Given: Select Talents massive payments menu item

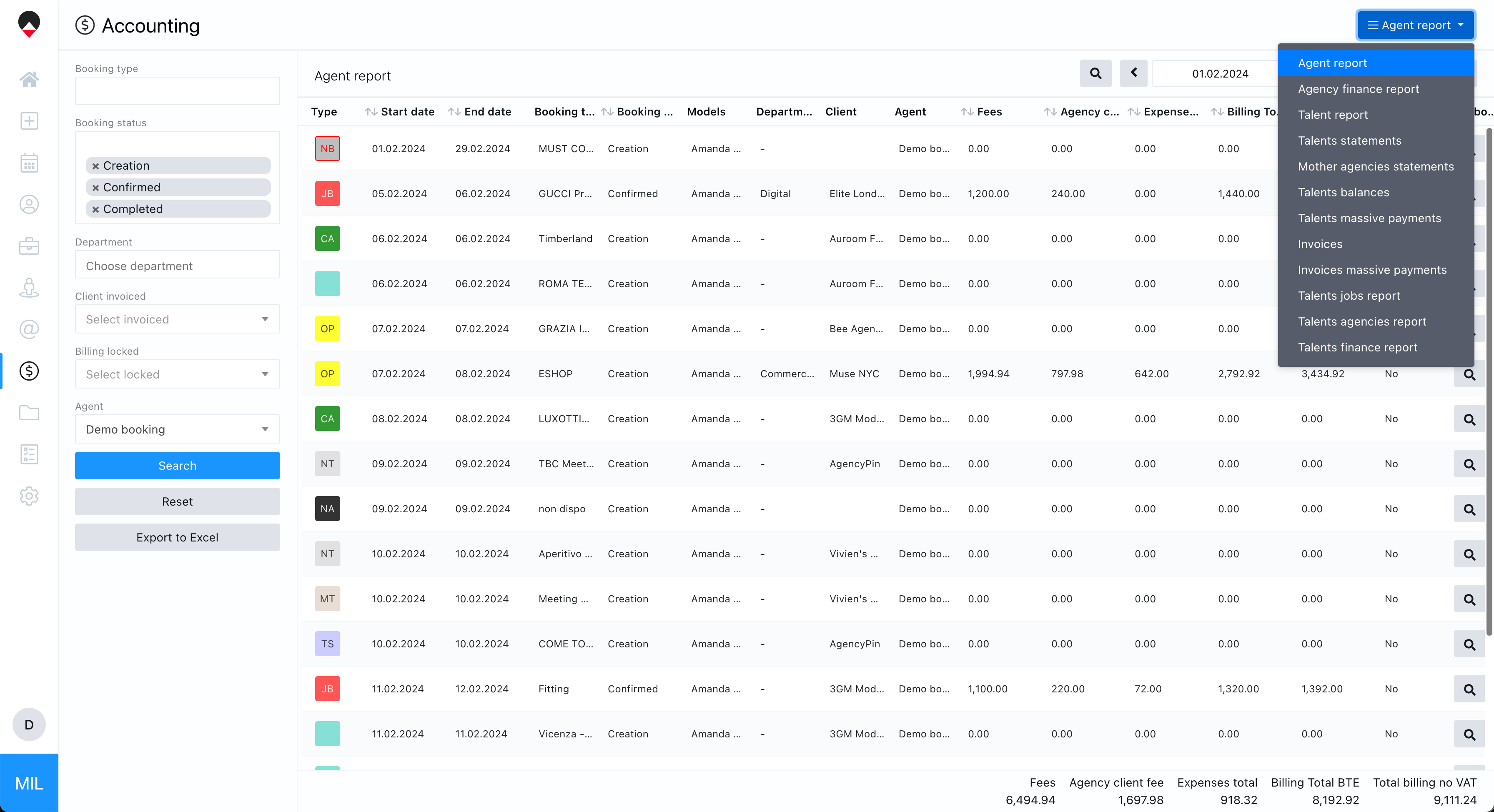Looking at the screenshot, I should [1376, 218].
